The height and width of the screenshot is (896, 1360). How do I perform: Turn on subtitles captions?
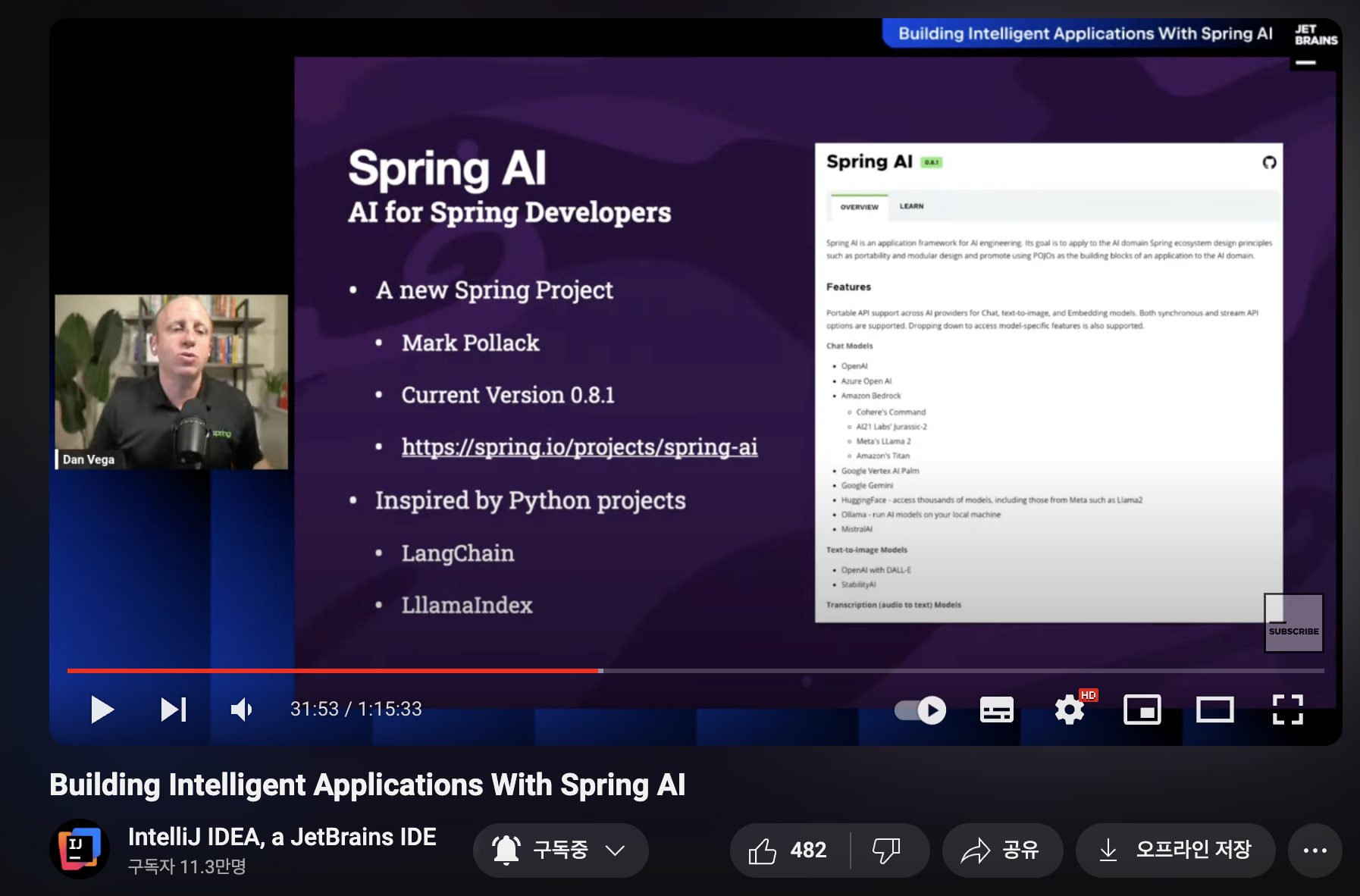coord(997,710)
